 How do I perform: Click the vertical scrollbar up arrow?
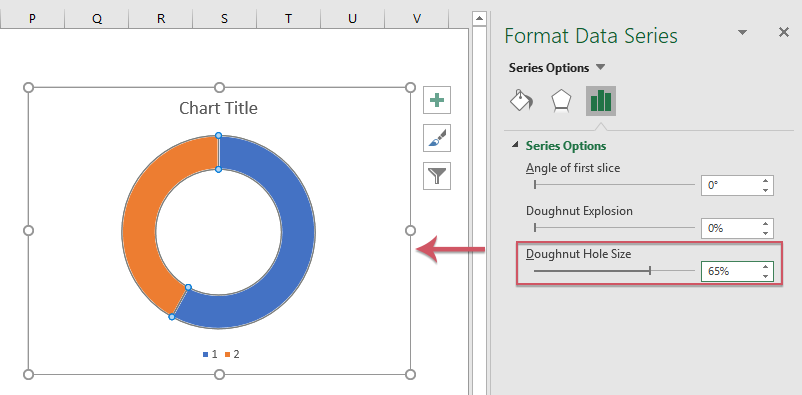[x=479, y=19]
